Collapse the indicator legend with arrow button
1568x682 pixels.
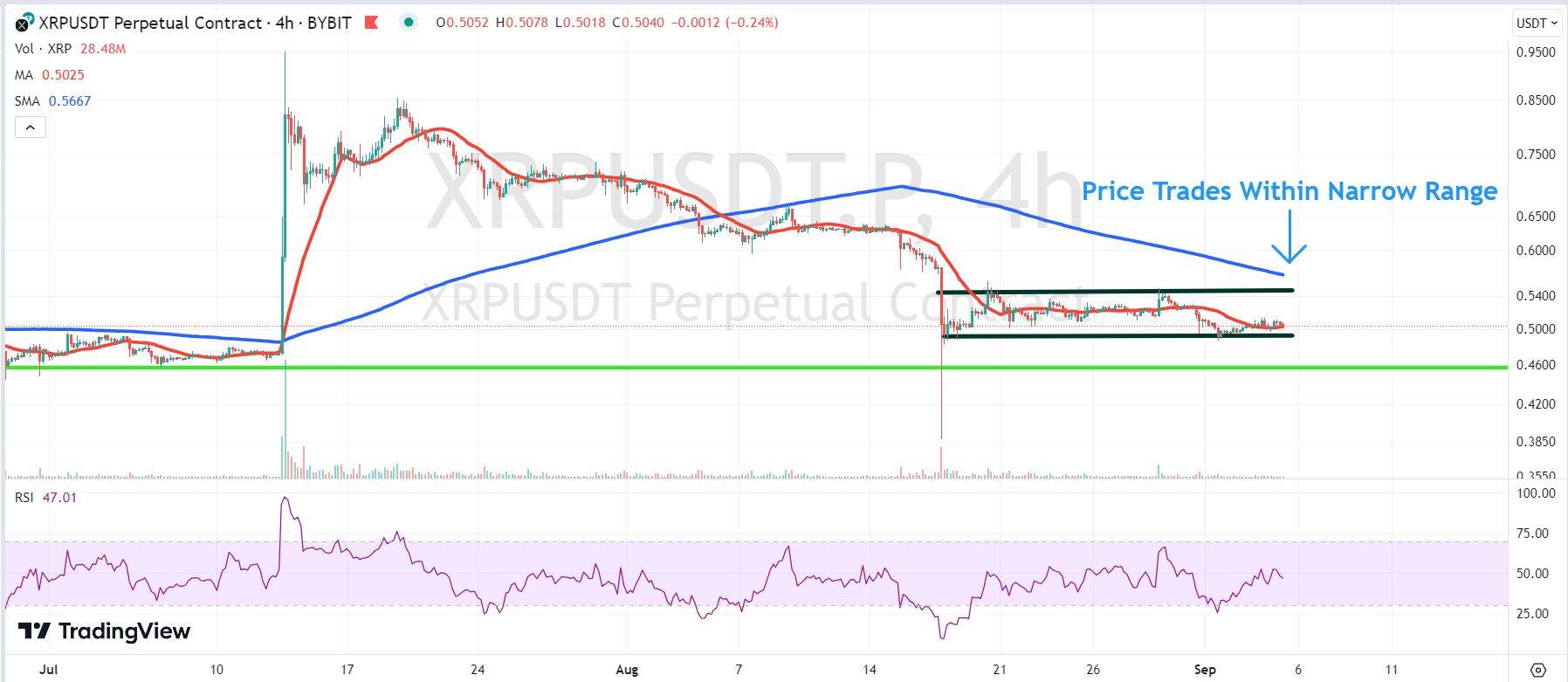(x=31, y=127)
